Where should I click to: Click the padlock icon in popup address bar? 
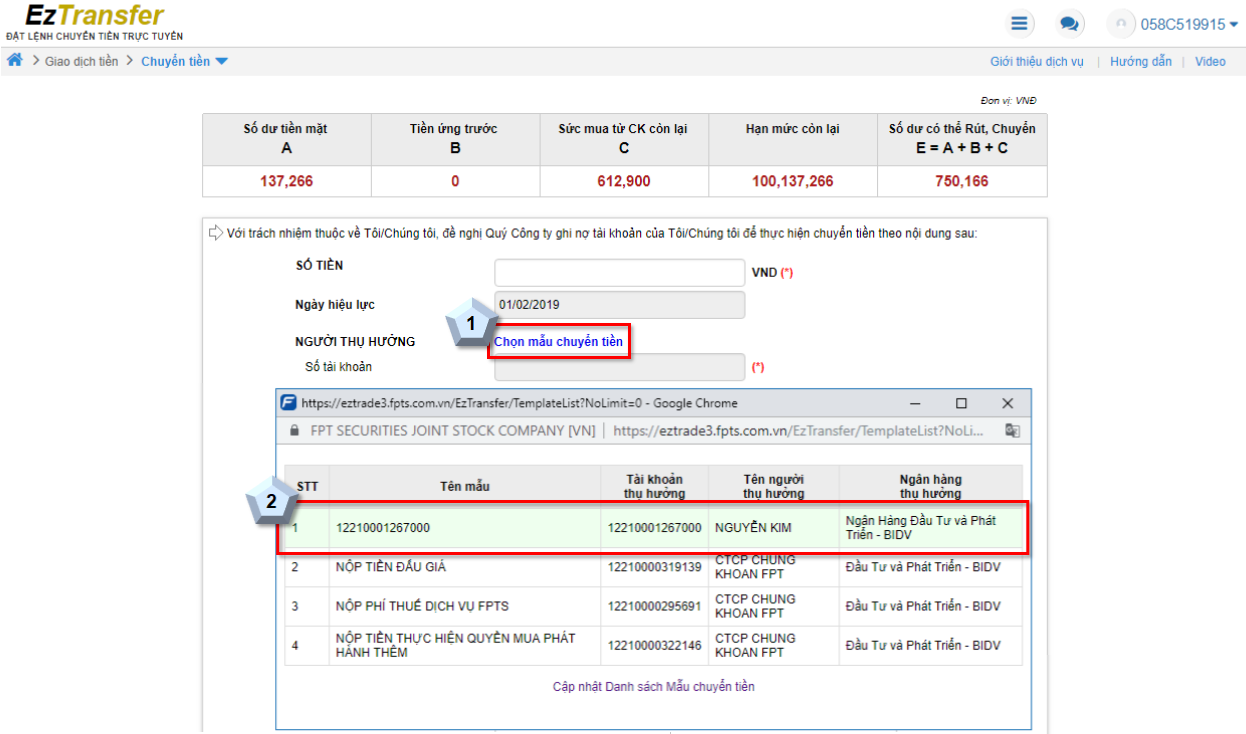click(294, 430)
